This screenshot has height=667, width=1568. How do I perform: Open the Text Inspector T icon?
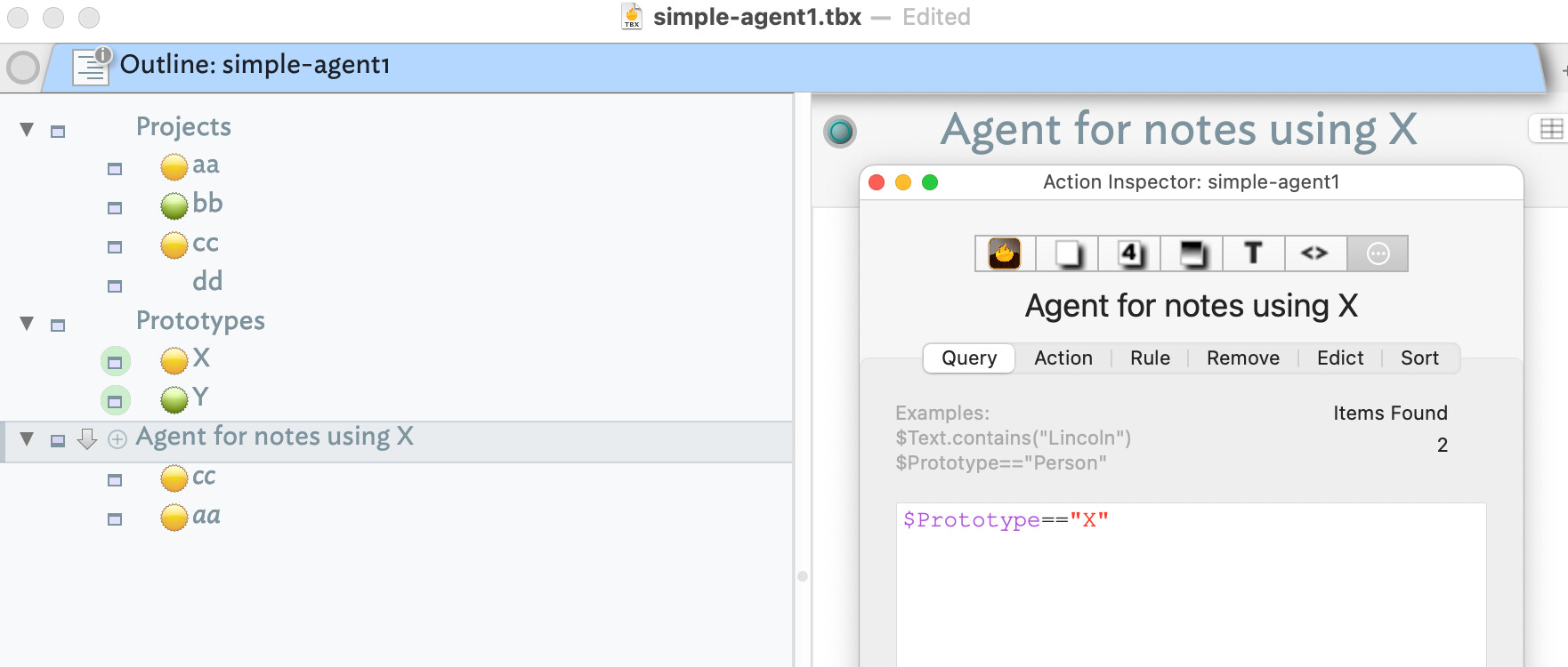click(x=1253, y=253)
